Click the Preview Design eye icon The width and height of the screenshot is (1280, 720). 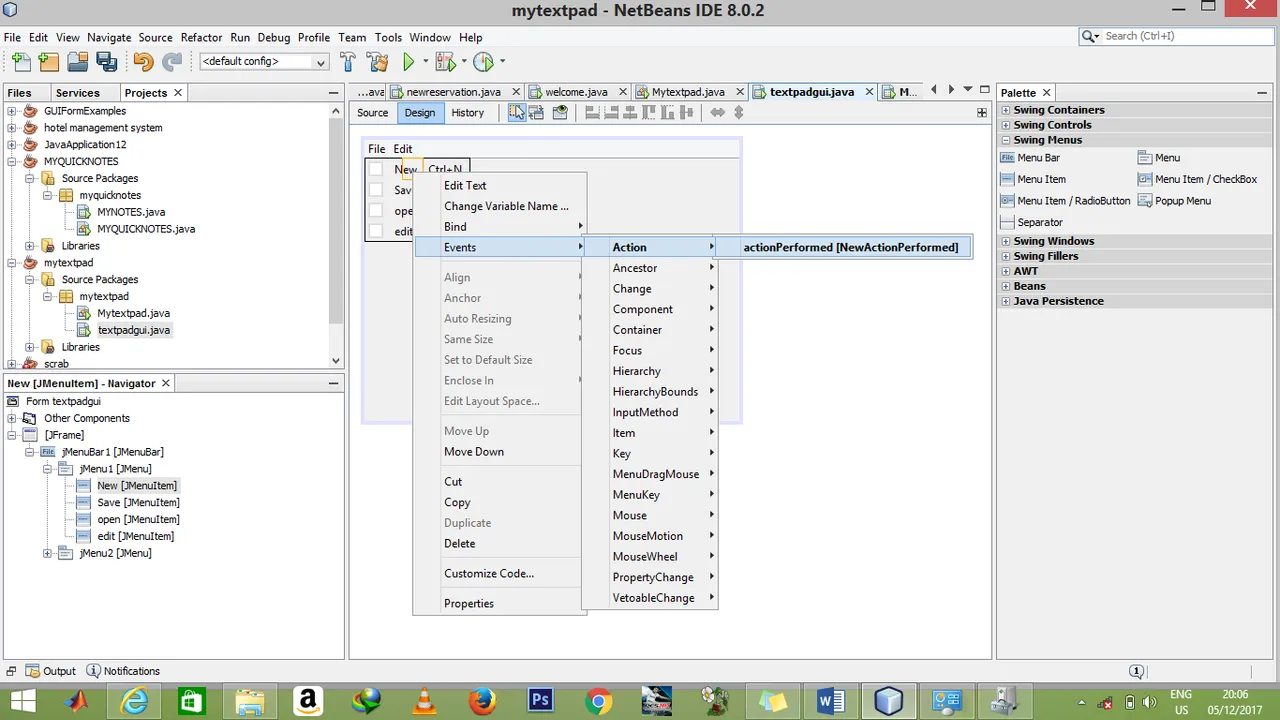pos(560,112)
